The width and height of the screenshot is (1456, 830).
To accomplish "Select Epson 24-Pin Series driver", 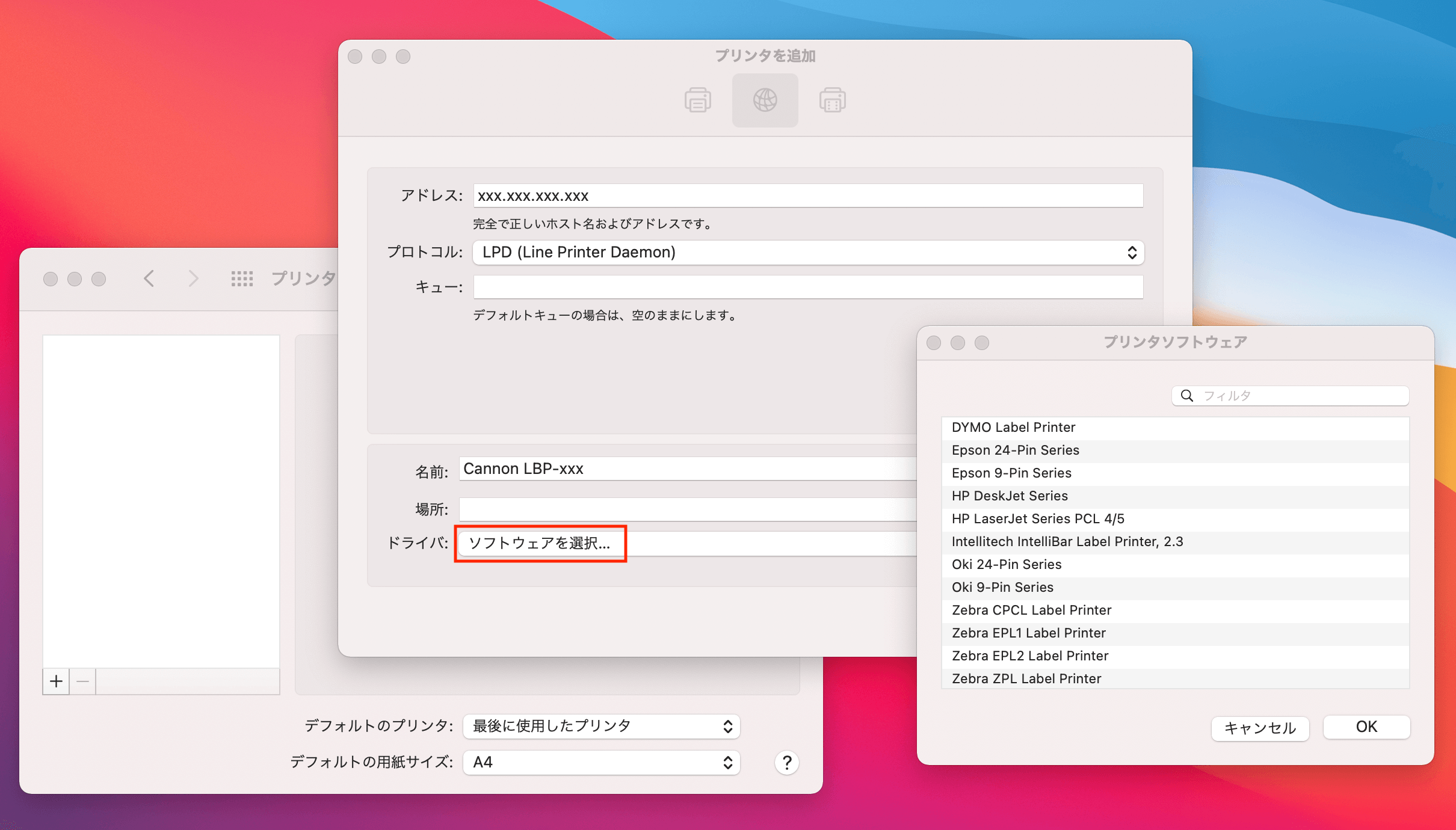I will click(1176, 451).
